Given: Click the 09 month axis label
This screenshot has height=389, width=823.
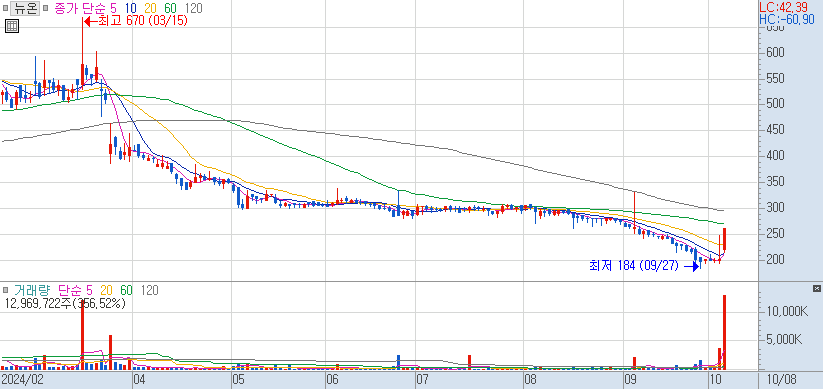Looking at the screenshot, I should click(630, 380).
